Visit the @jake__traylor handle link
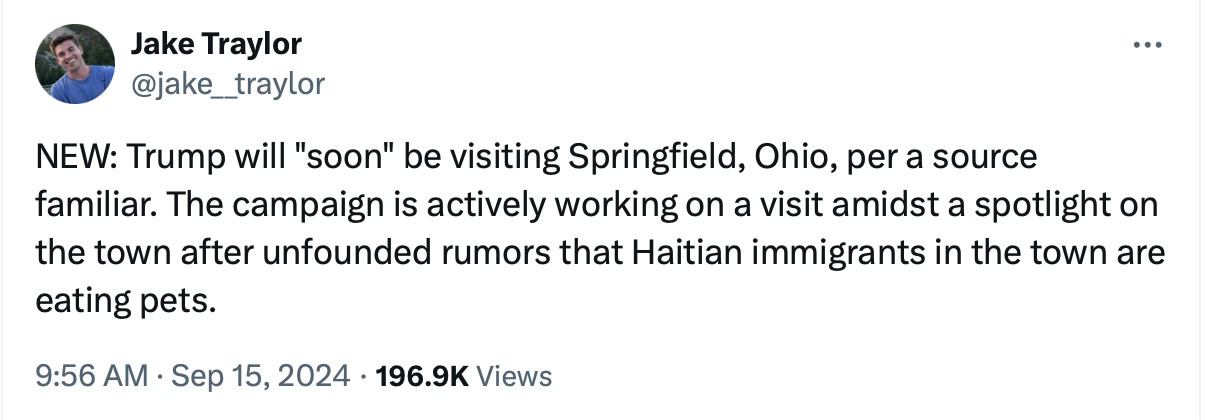The height and width of the screenshot is (420, 1206). (x=228, y=84)
